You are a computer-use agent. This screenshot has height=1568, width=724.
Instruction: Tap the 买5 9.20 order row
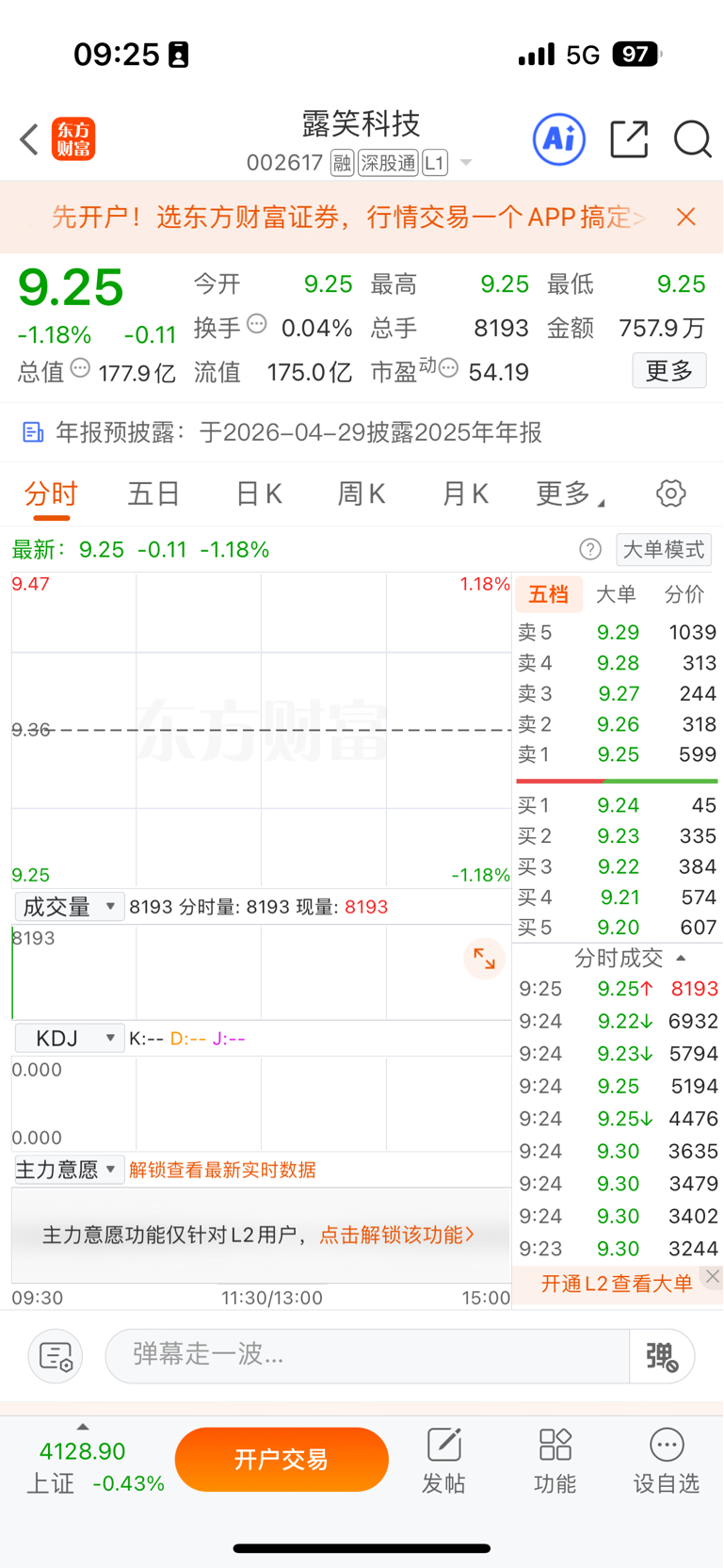[x=618, y=928]
